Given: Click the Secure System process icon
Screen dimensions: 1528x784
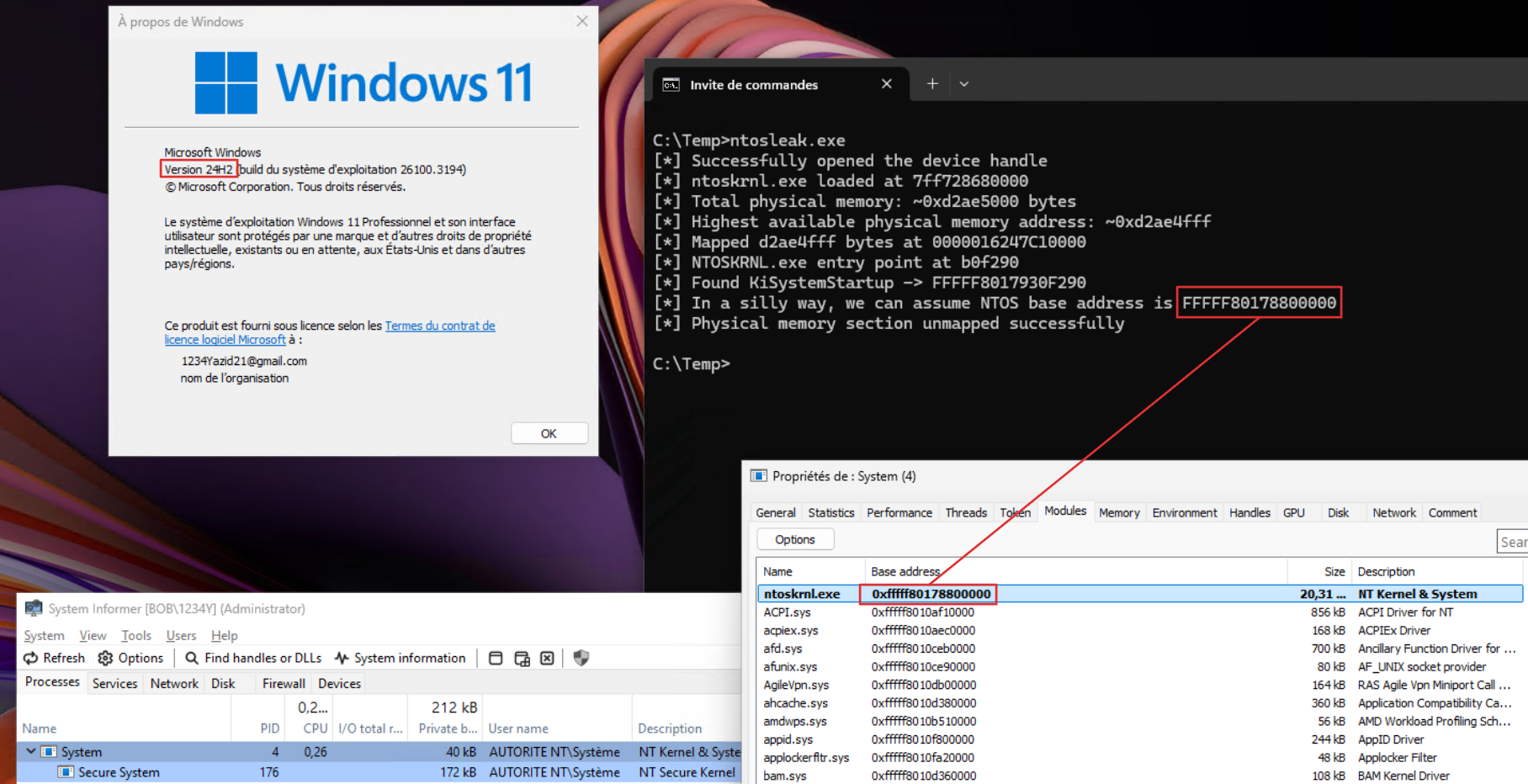Looking at the screenshot, I should click(66, 771).
